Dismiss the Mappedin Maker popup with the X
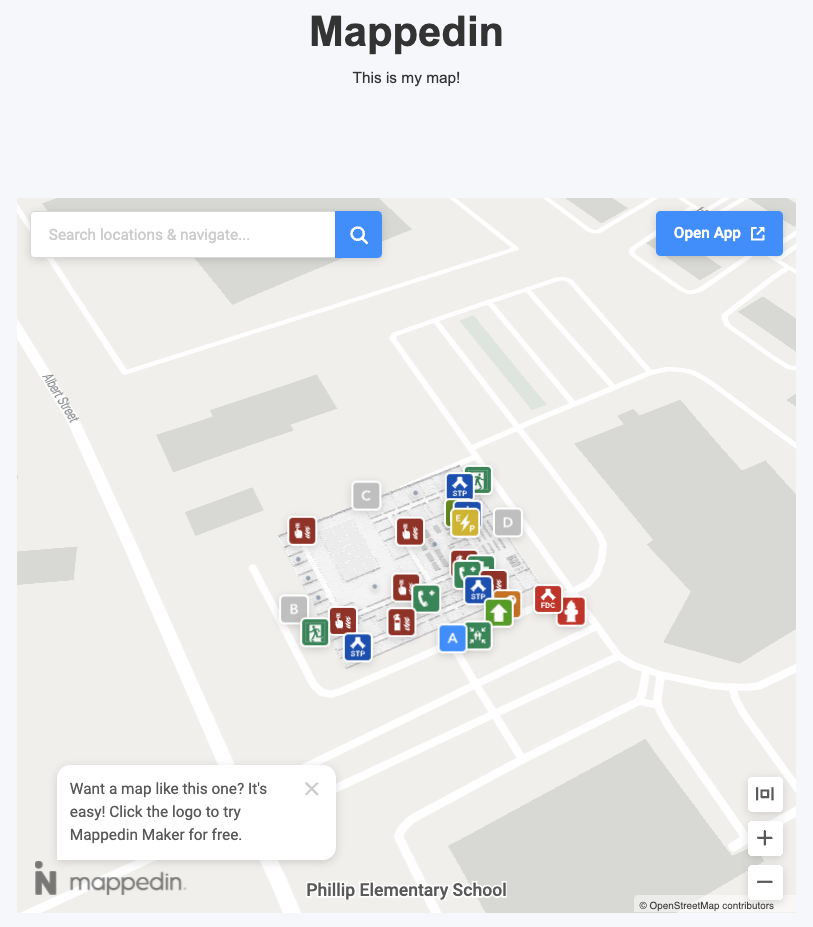Viewport: 813px width, 927px height. click(311, 789)
